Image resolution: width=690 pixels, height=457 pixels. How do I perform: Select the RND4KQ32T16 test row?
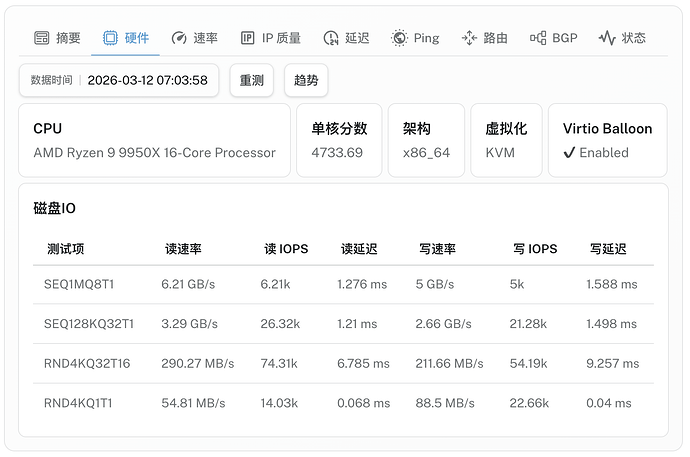point(343,364)
